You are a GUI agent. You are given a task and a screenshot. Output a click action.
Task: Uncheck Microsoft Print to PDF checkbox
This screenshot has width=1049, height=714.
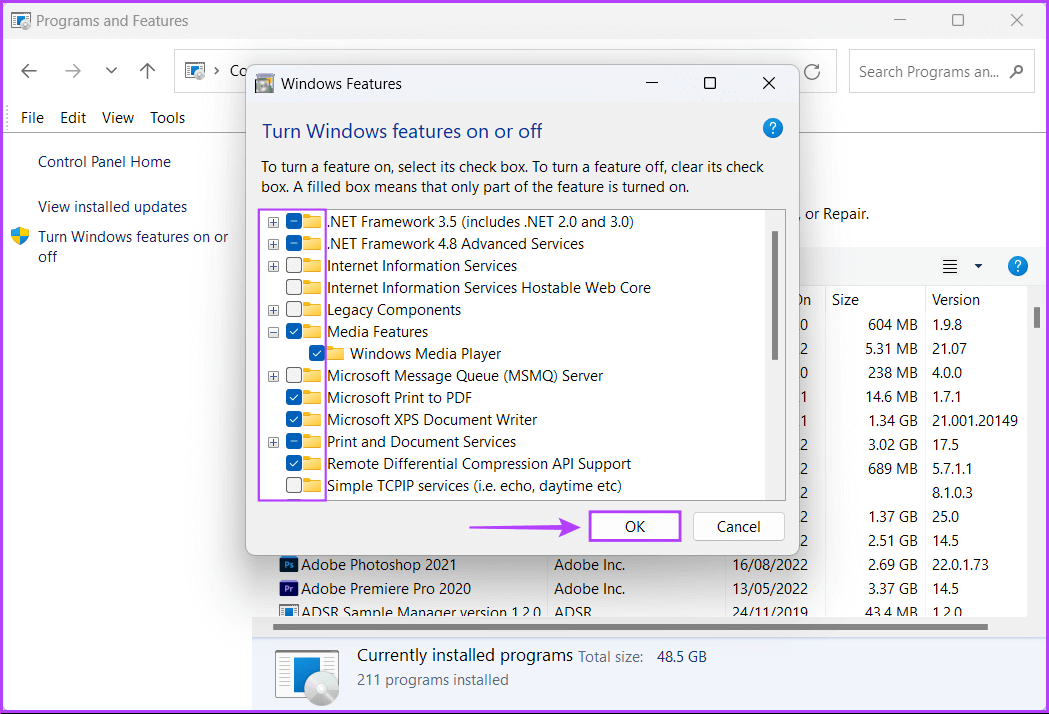pyautogui.click(x=294, y=397)
